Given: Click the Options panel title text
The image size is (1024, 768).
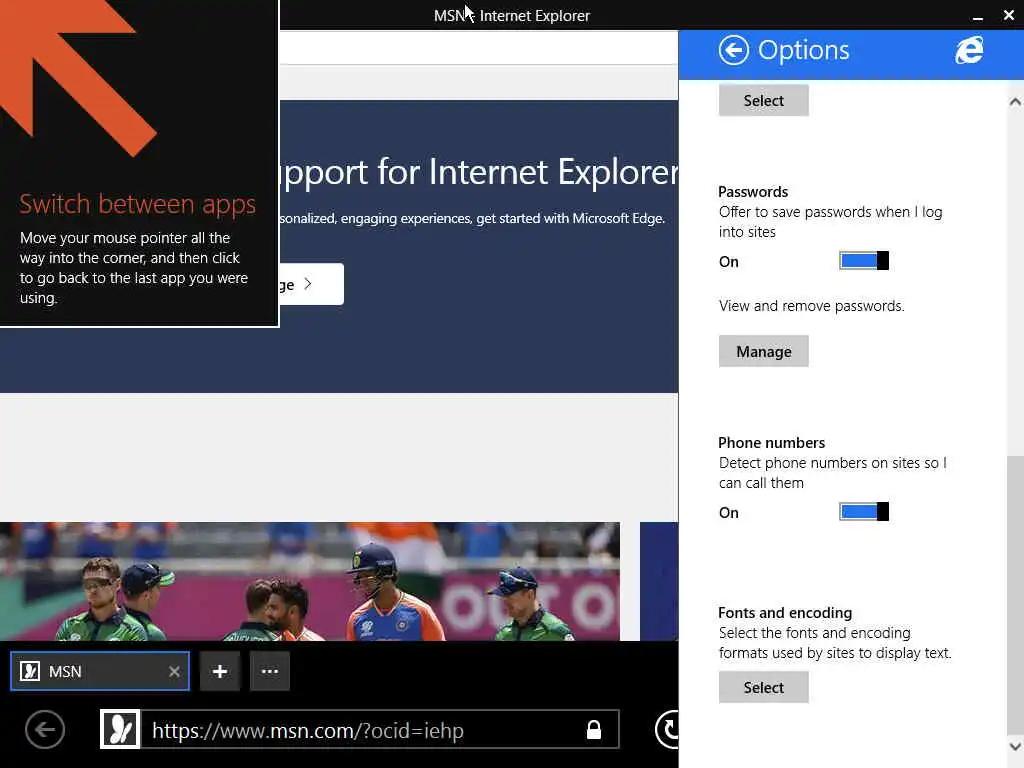Looking at the screenshot, I should [803, 50].
